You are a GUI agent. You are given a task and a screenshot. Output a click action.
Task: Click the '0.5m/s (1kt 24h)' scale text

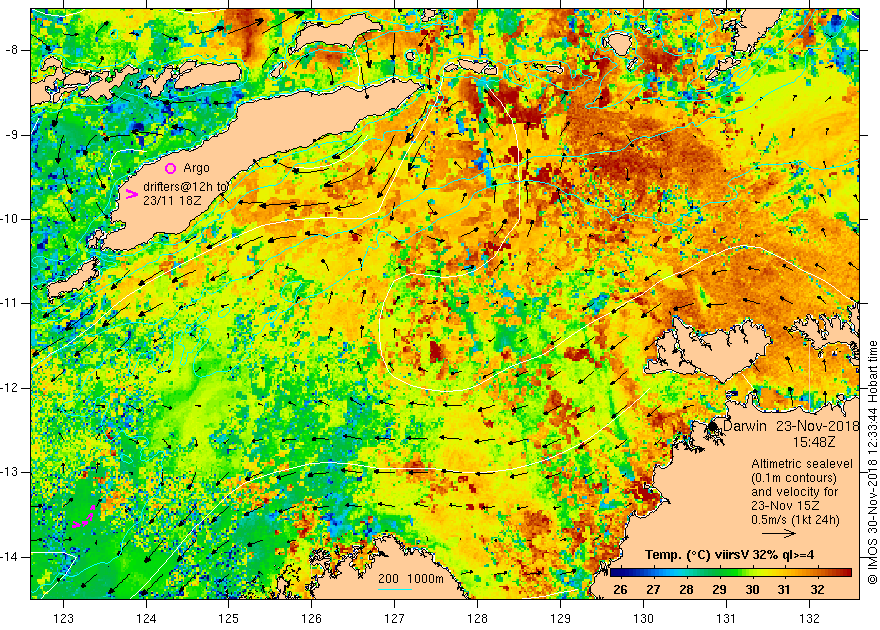[795, 520]
